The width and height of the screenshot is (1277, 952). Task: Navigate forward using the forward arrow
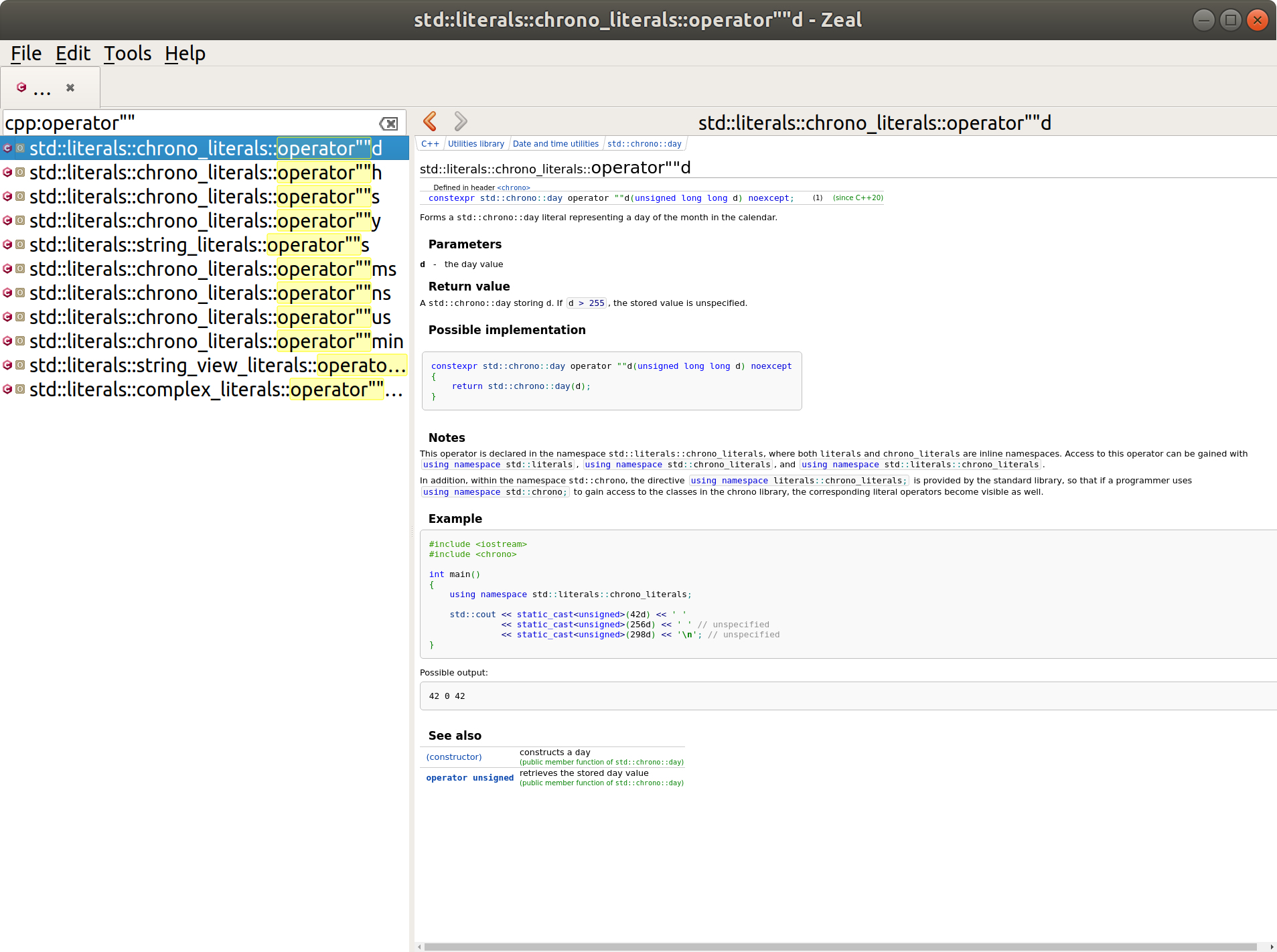click(x=459, y=121)
